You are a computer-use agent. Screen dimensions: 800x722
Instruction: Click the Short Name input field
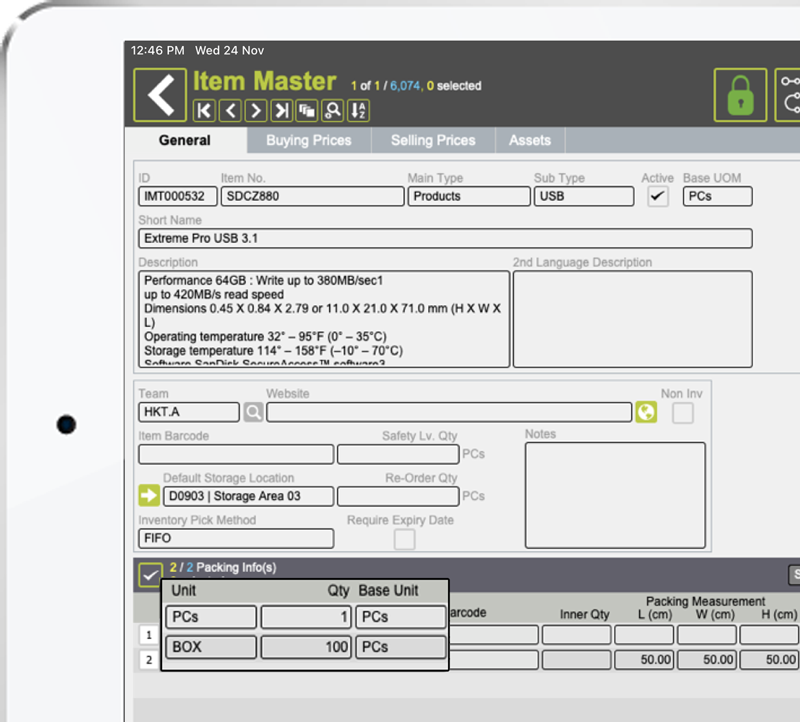click(445, 238)
